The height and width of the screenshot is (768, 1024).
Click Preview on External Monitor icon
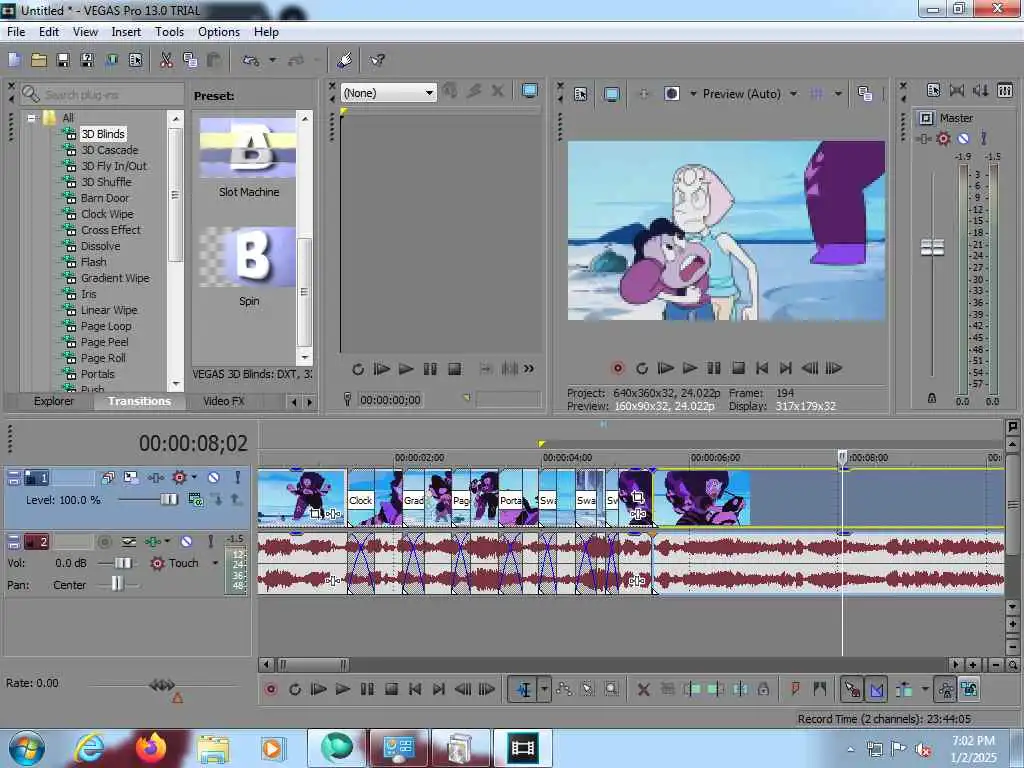(x=611, y=94)
